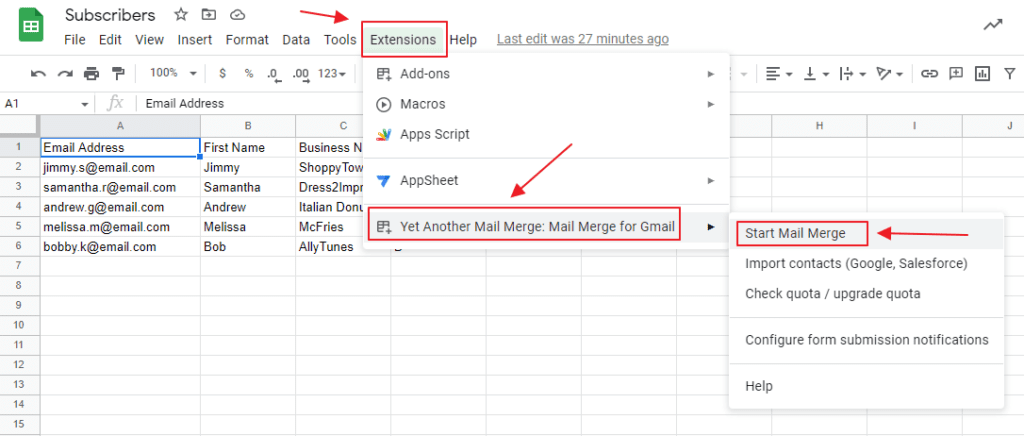This screenshot has height=436, width=1024.
Task: Click the Create a filter icon
Action: point(1010,74)
